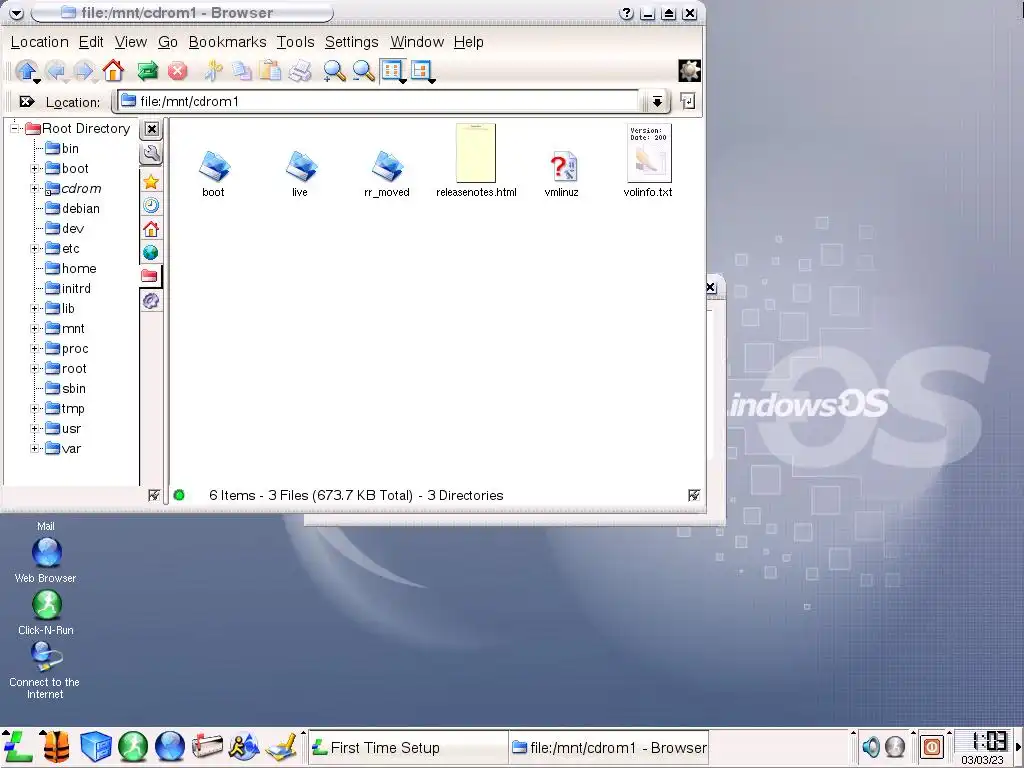Open the sidebar configuration wrench button

151,154
